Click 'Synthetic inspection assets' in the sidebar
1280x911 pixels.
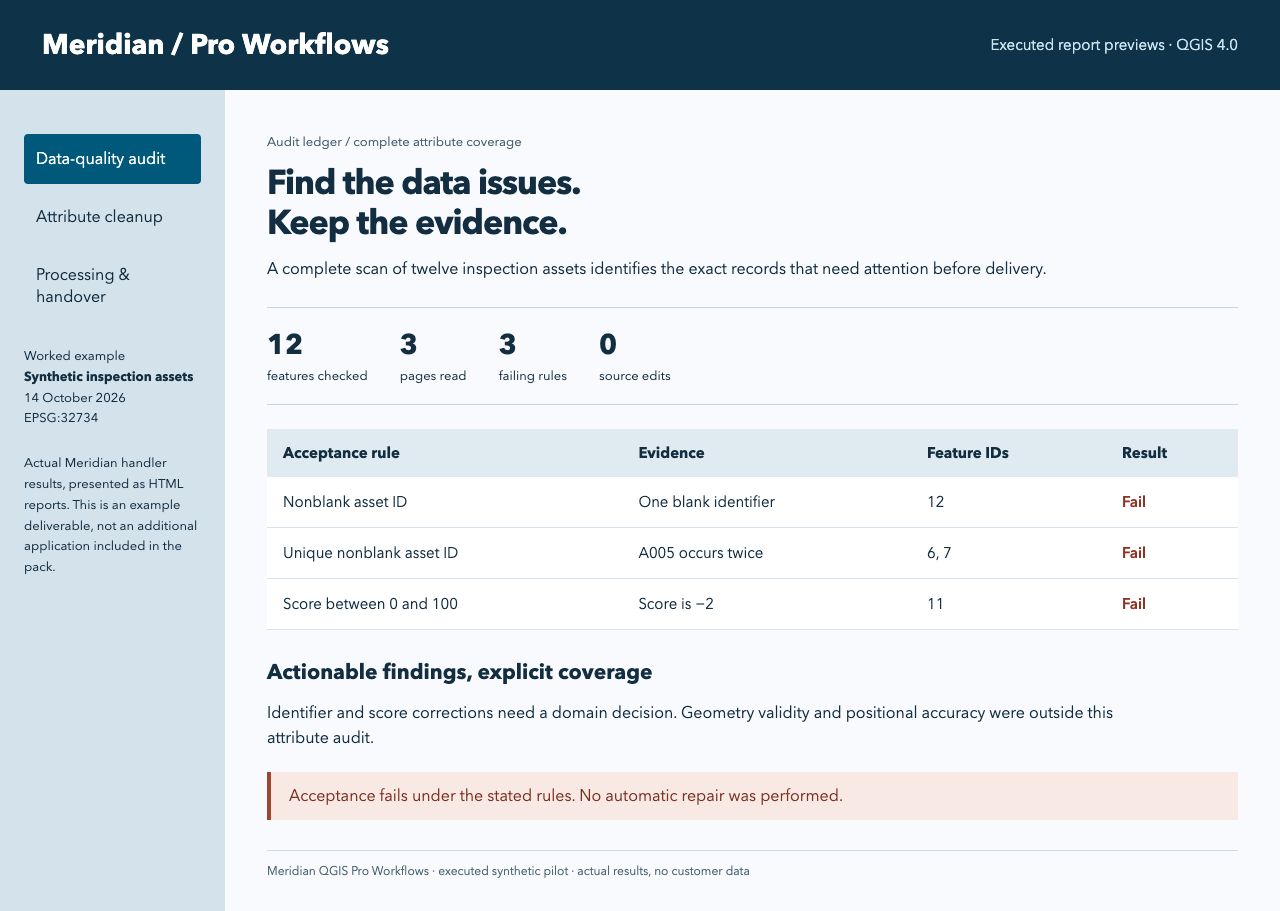109,377
